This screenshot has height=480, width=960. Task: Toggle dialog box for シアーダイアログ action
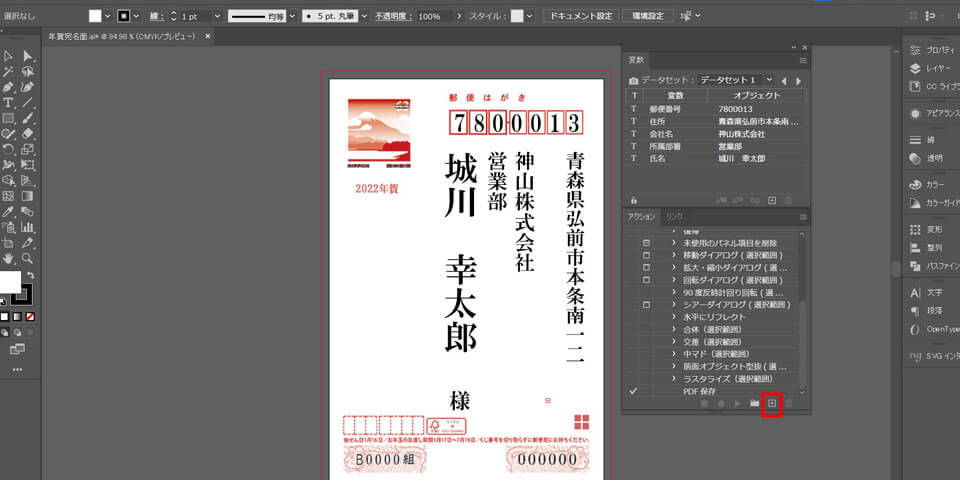(x=646, y=304)
